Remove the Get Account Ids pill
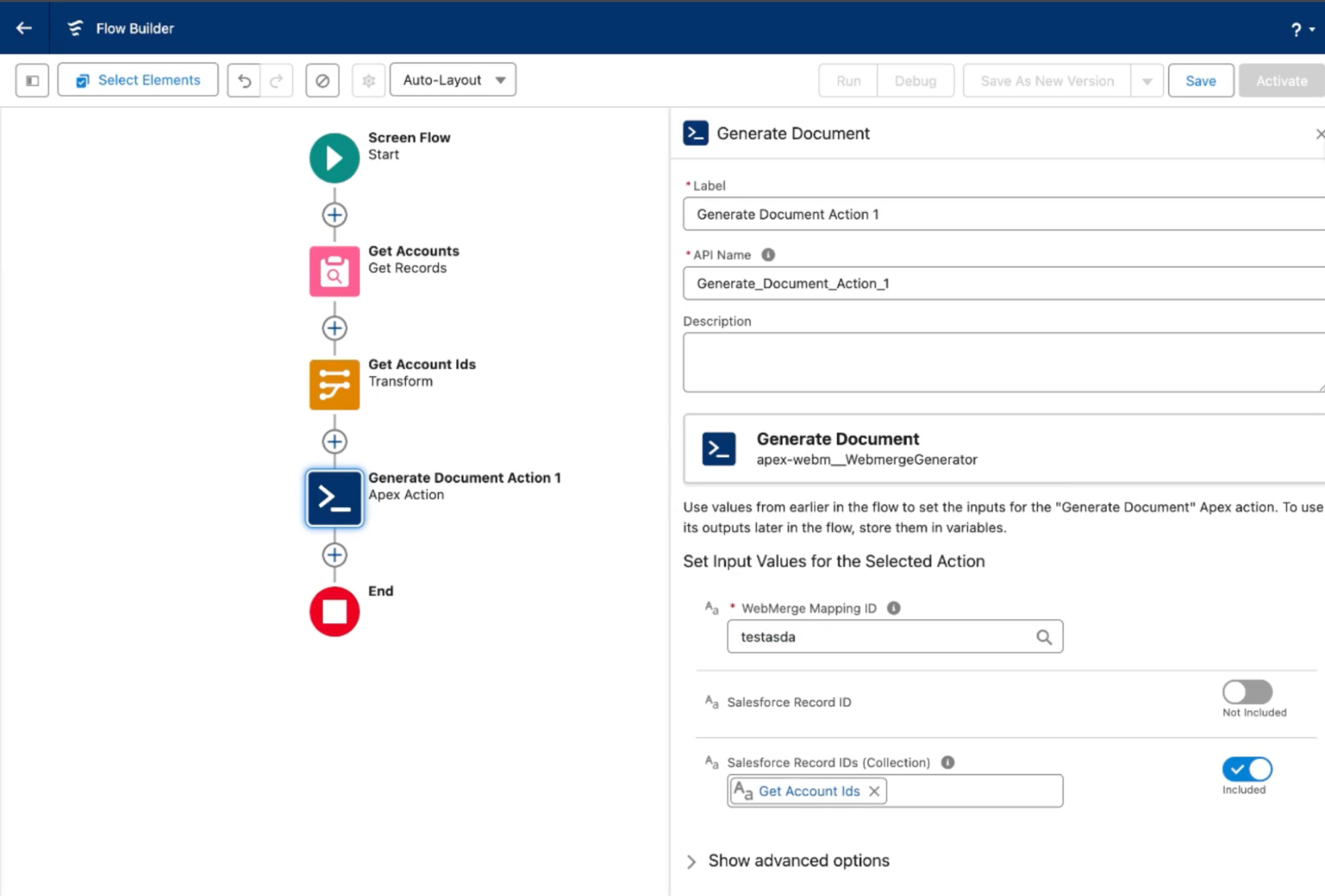1325x896 pixels. (874, 791)
